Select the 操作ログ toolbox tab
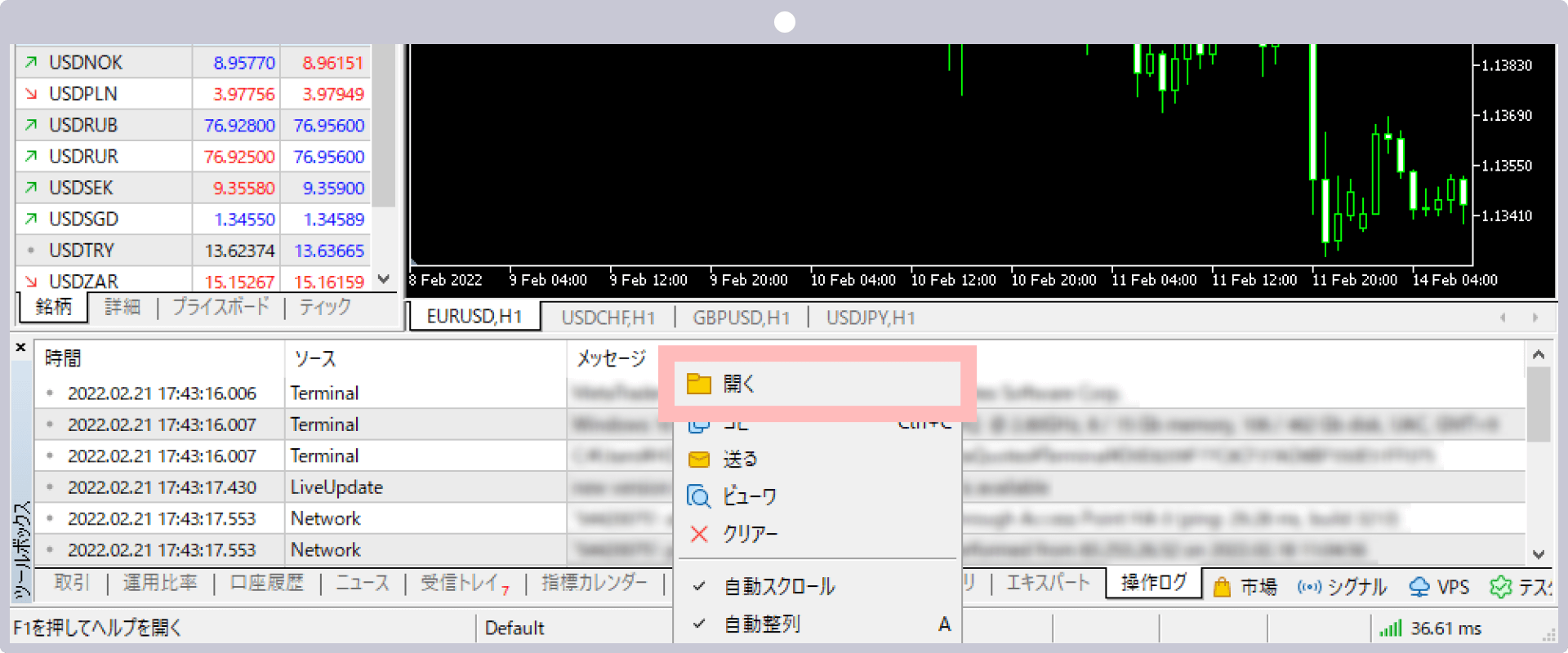Viewport: 1568px width, 653px height. coord(1154,583)
